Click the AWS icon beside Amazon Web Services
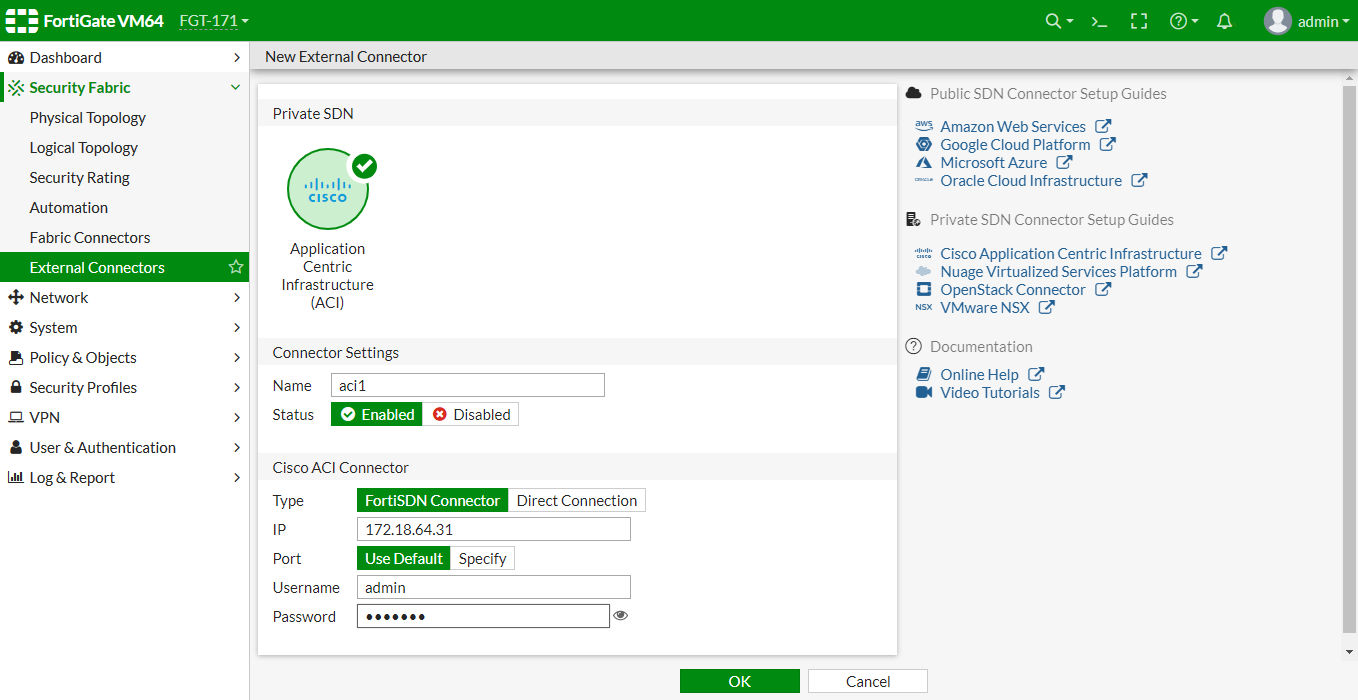Screen dimensions: 1358x700 coord(921,125)
